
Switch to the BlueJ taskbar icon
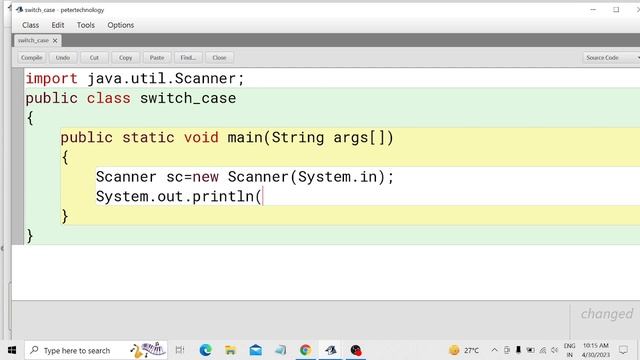pos(331,350)
